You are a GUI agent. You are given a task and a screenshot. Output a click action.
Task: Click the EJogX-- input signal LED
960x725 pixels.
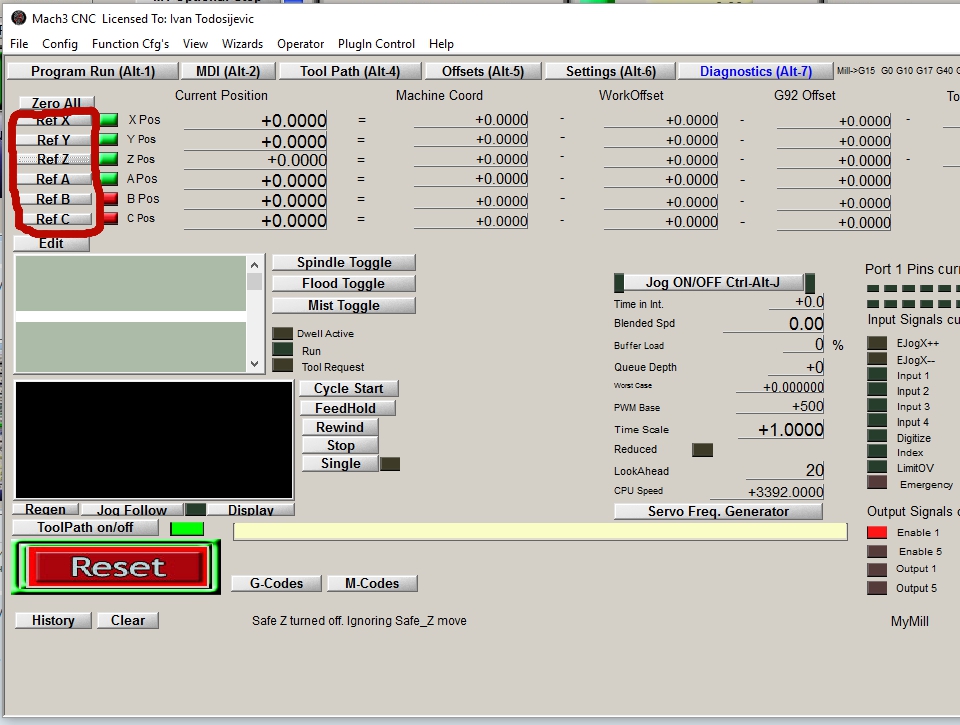tap(877, 359)
